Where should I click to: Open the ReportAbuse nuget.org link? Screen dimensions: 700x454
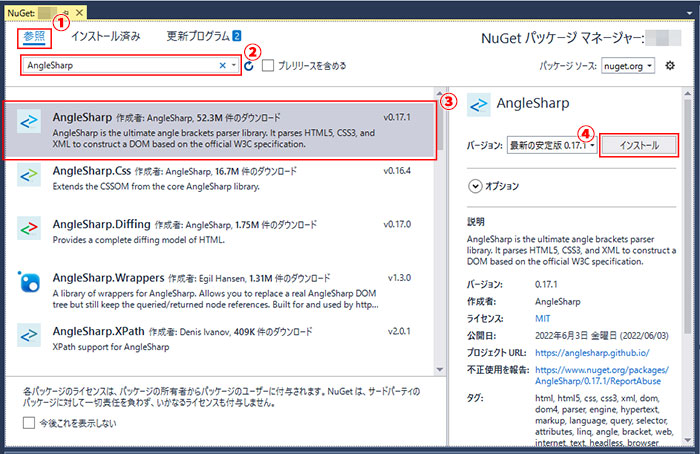(601, 375)
